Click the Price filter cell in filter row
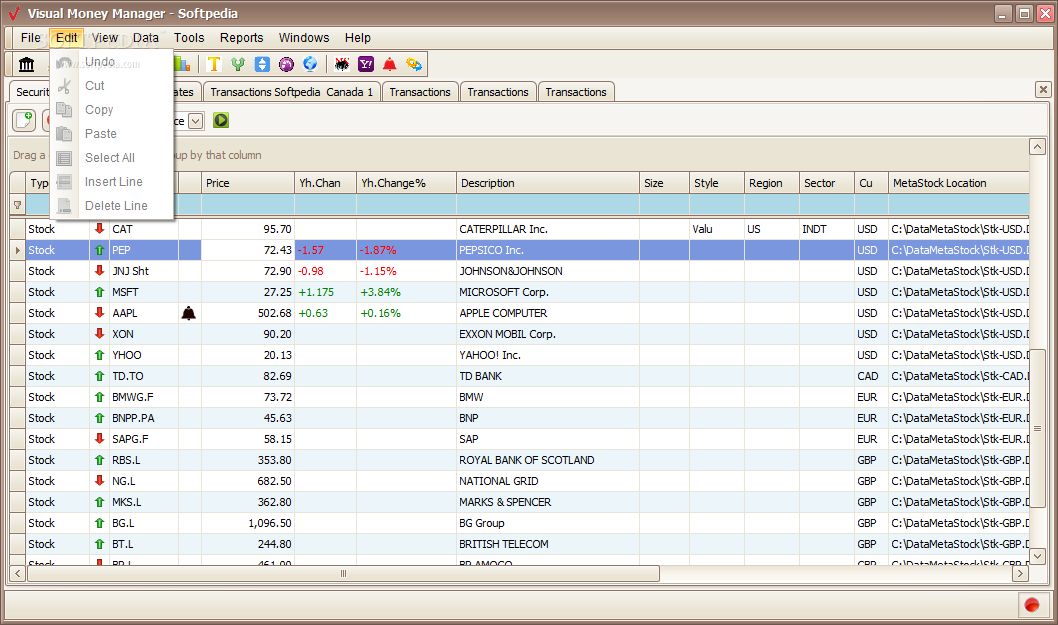Image resolution: width=1058 pixels, height=625 pixels. click(x=248, y=205)
